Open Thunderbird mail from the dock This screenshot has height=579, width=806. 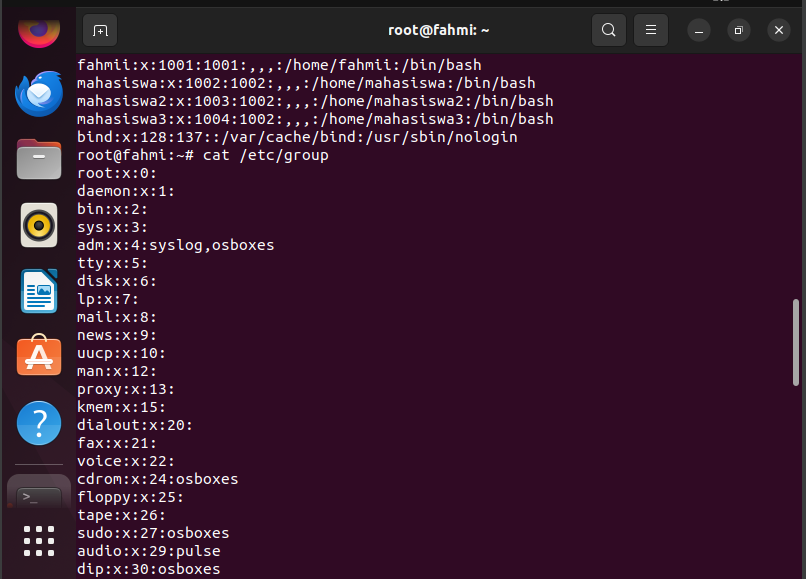pos(39,94)
